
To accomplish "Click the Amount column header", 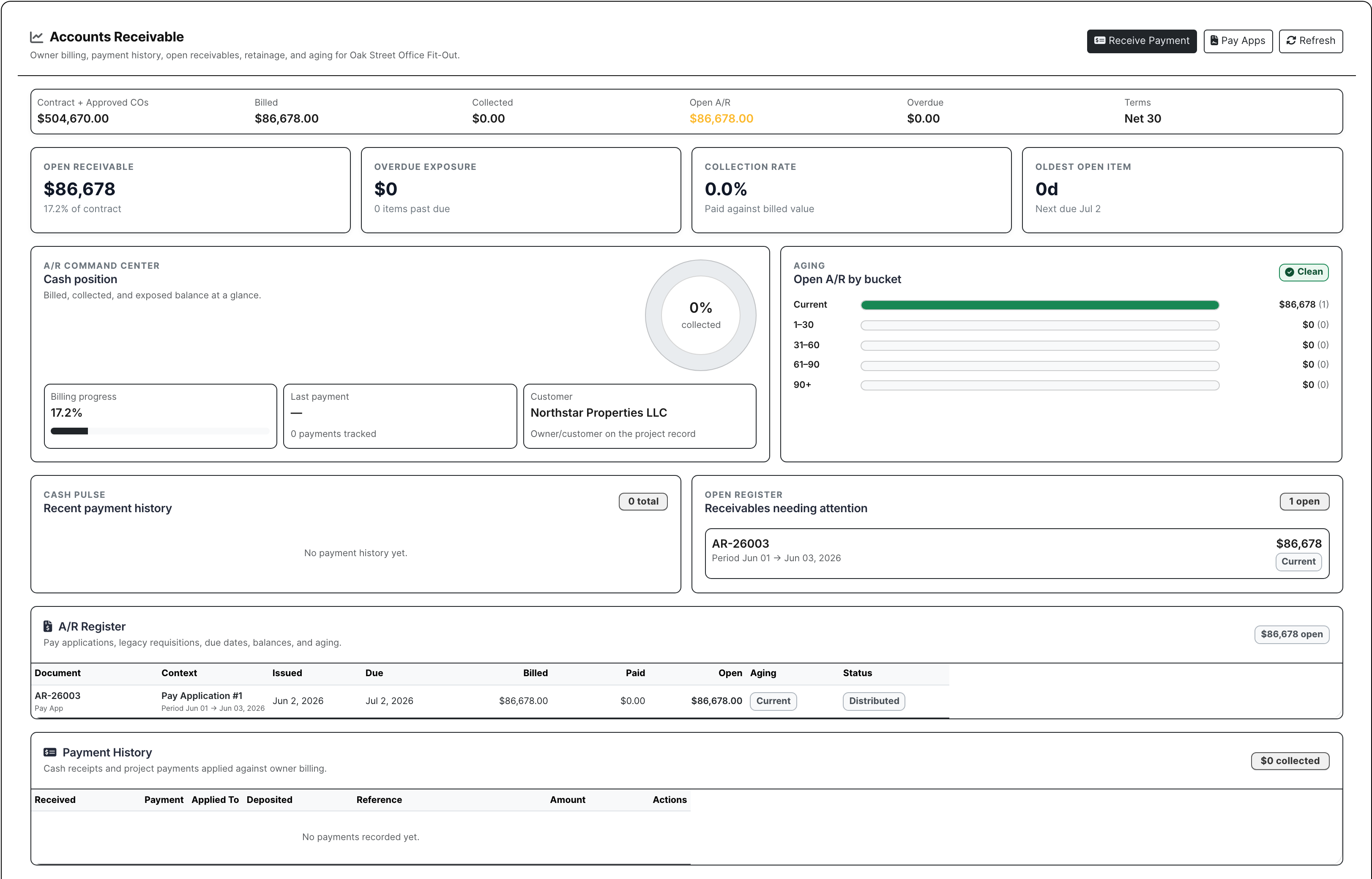I will coord(567,800).
